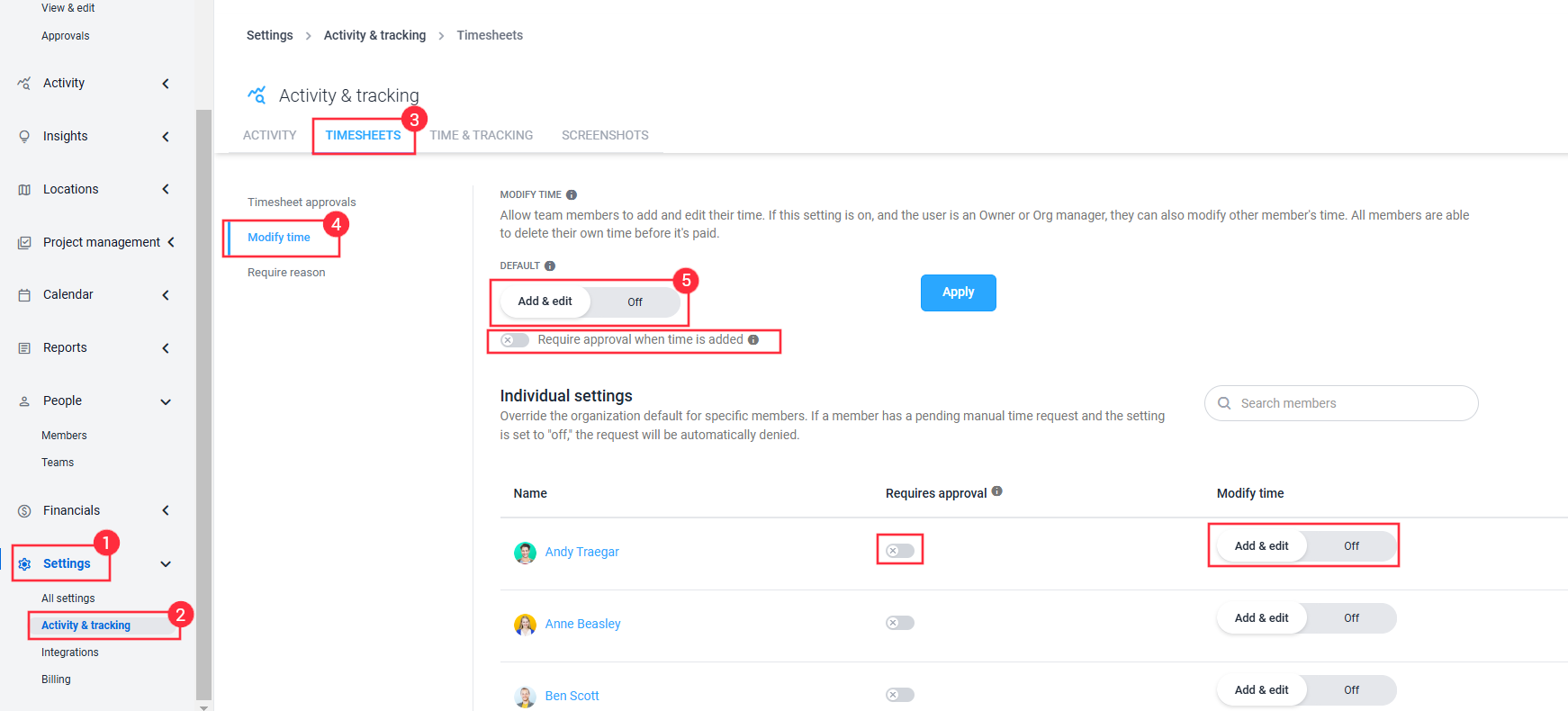Click the Financials dollar icon

24,510
